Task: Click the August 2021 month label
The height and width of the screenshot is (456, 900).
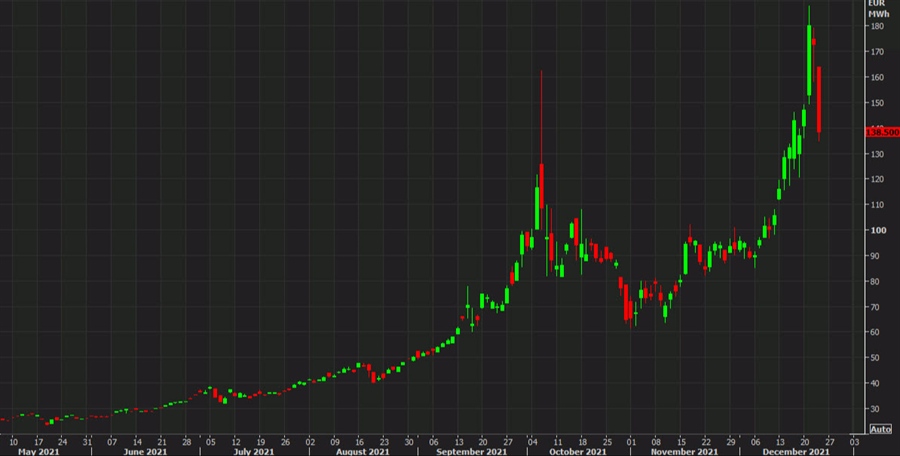Action: 362,451
